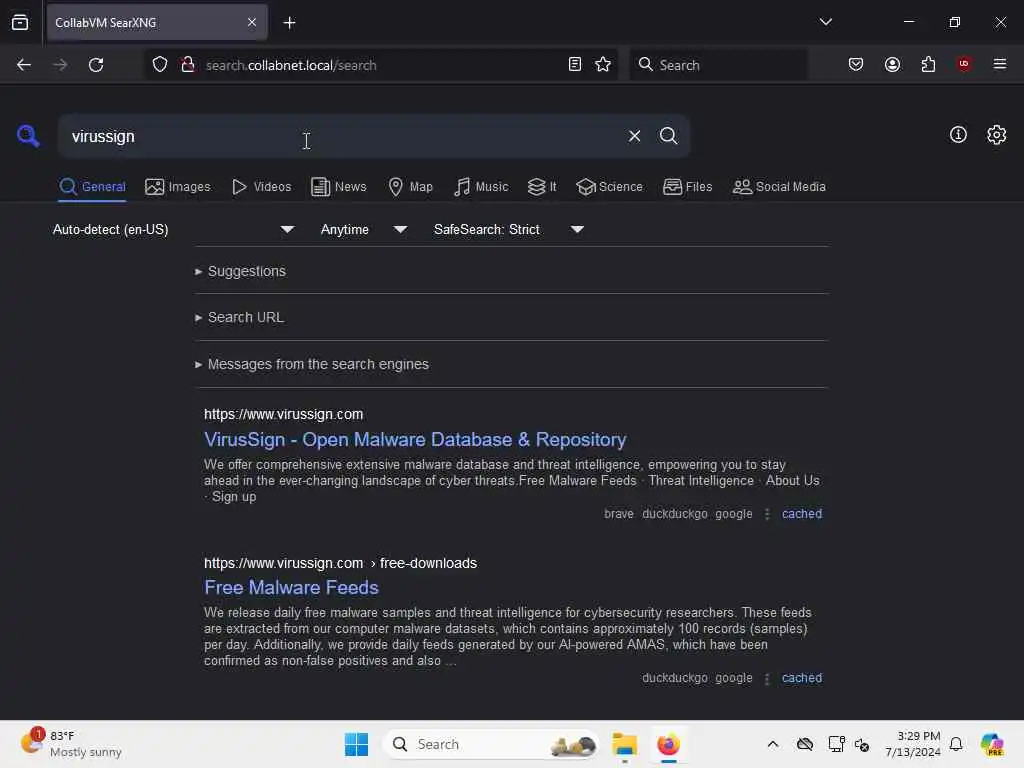
Task: Reload the current page
Action: pos(96,65)
